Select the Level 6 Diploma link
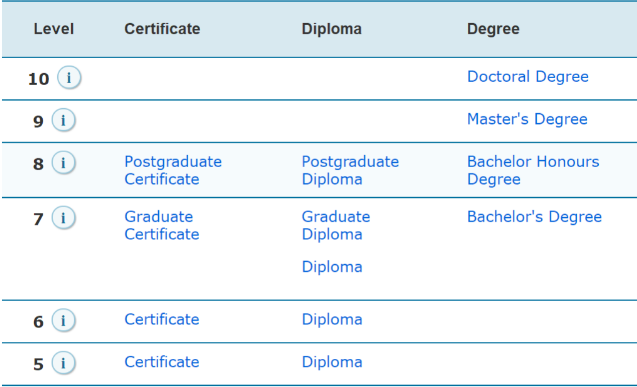This screenshot has width=637, height=387. coord(332,320)
